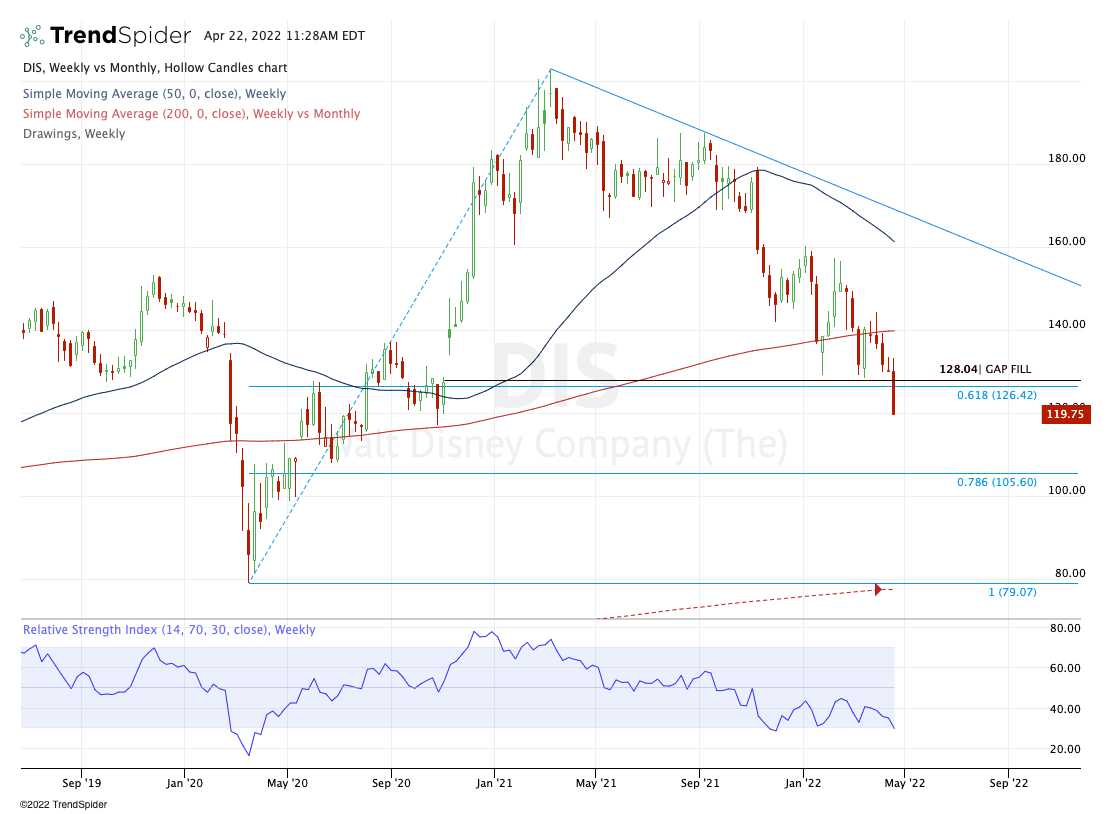
Task: Click the 100.00 price axis label
Action: tap(1066, 490)
